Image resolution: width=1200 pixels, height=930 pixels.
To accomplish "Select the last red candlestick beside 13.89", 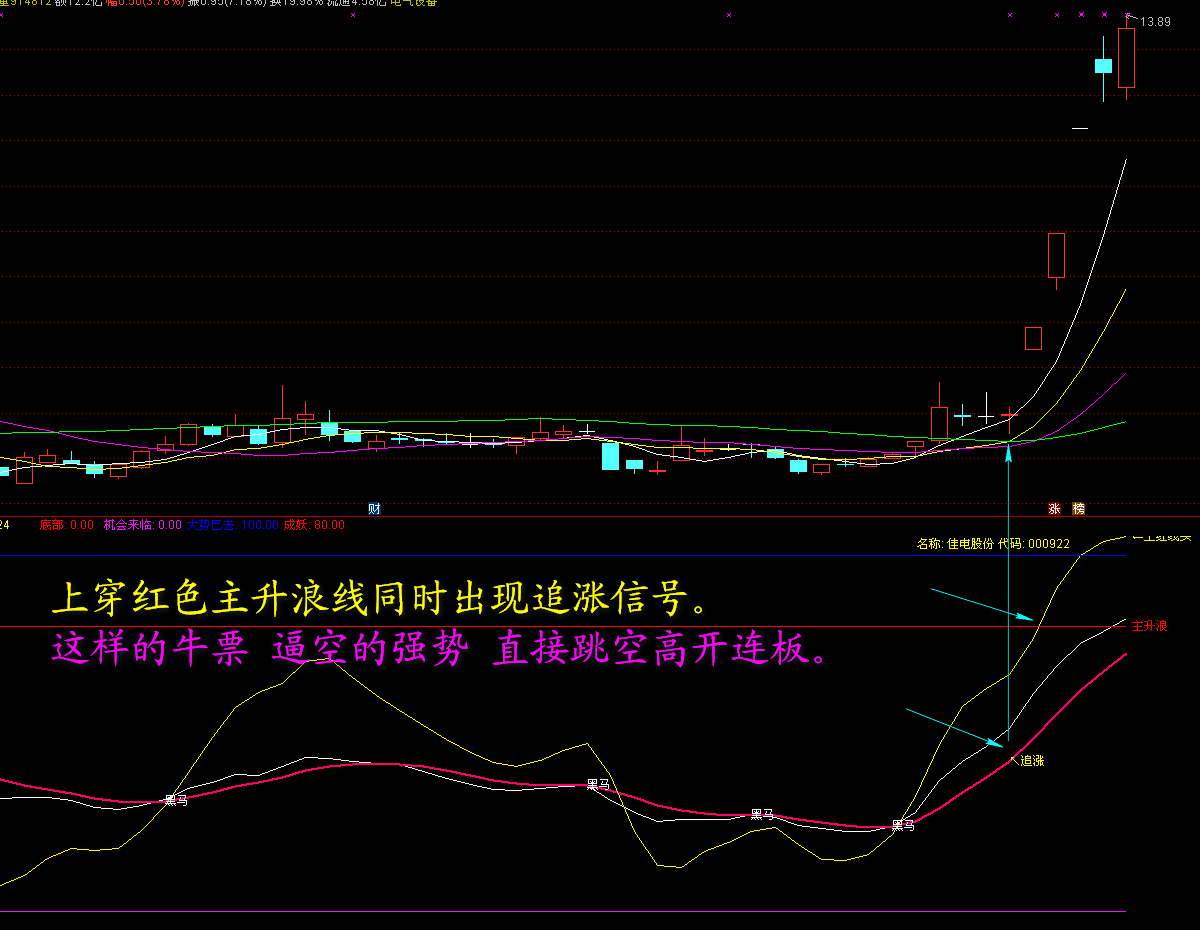I will coord(1126,58).
